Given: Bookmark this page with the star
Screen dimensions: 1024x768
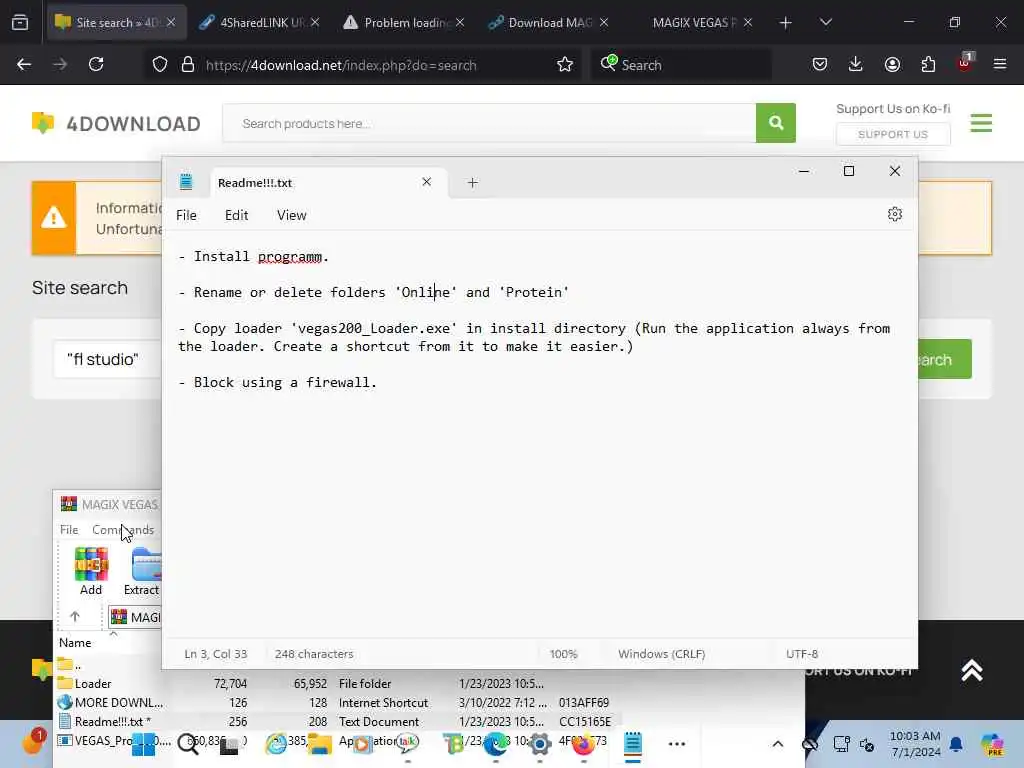Looking at the screenshot, I should pyautogui.click(x=565, y=65).
